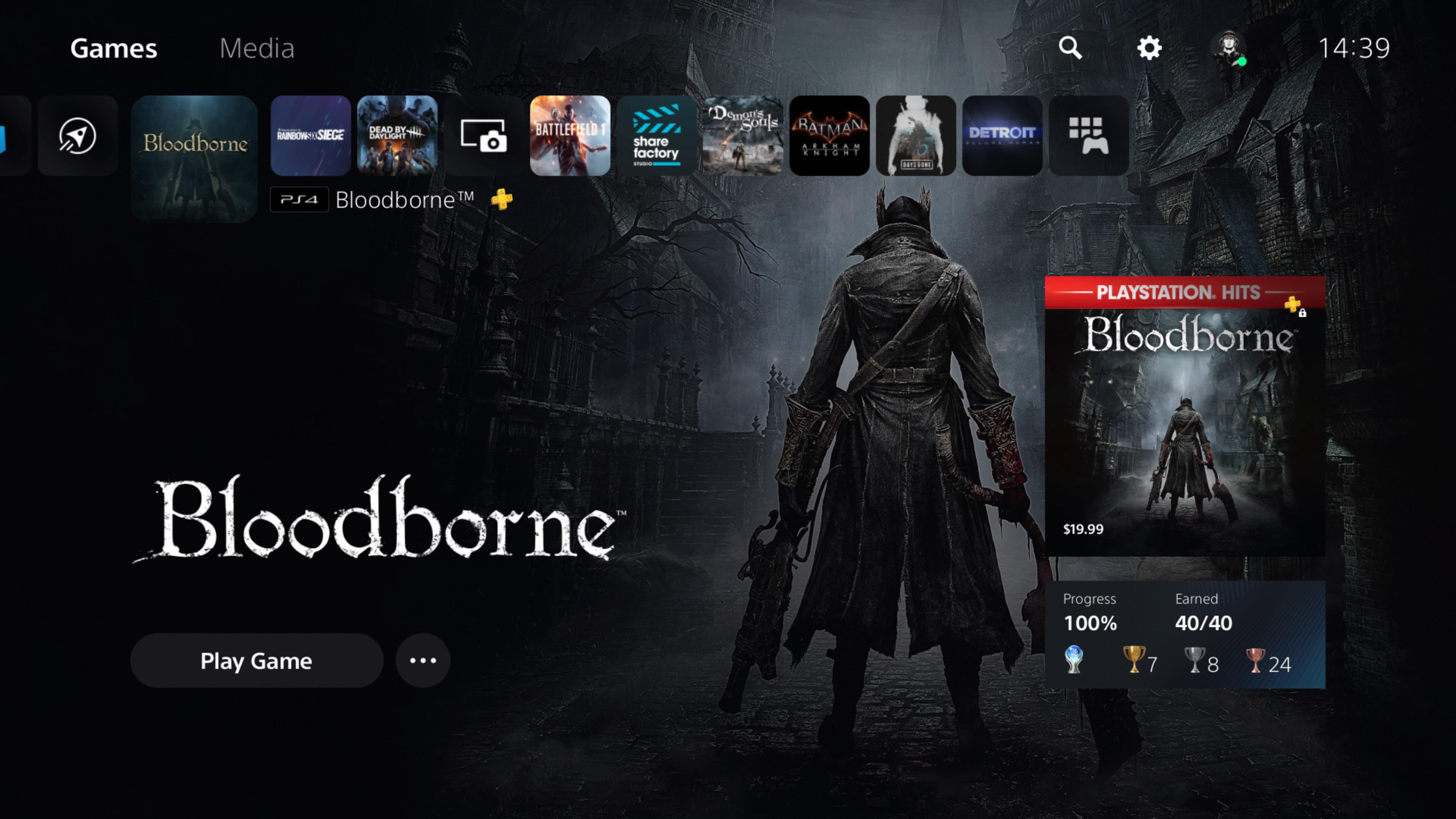Click the search magnifier icon
Screen dimensions: 1456x819
point(1070,48)
